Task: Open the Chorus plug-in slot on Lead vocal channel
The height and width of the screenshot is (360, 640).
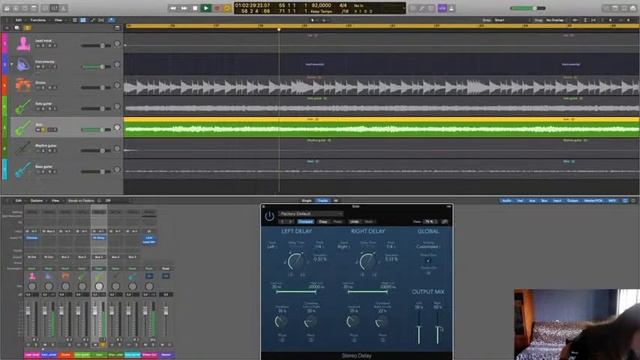Action: tap(32, 238)
